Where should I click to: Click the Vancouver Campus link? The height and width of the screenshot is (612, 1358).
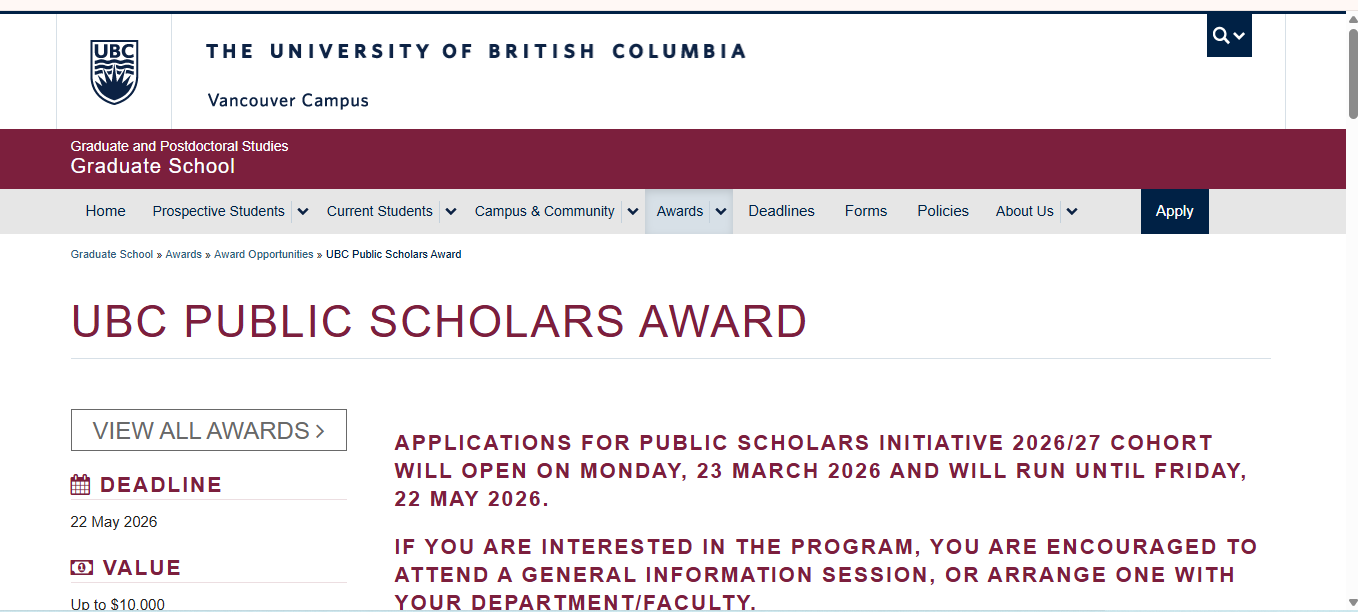pyautogui.click(x=287, y=100)
